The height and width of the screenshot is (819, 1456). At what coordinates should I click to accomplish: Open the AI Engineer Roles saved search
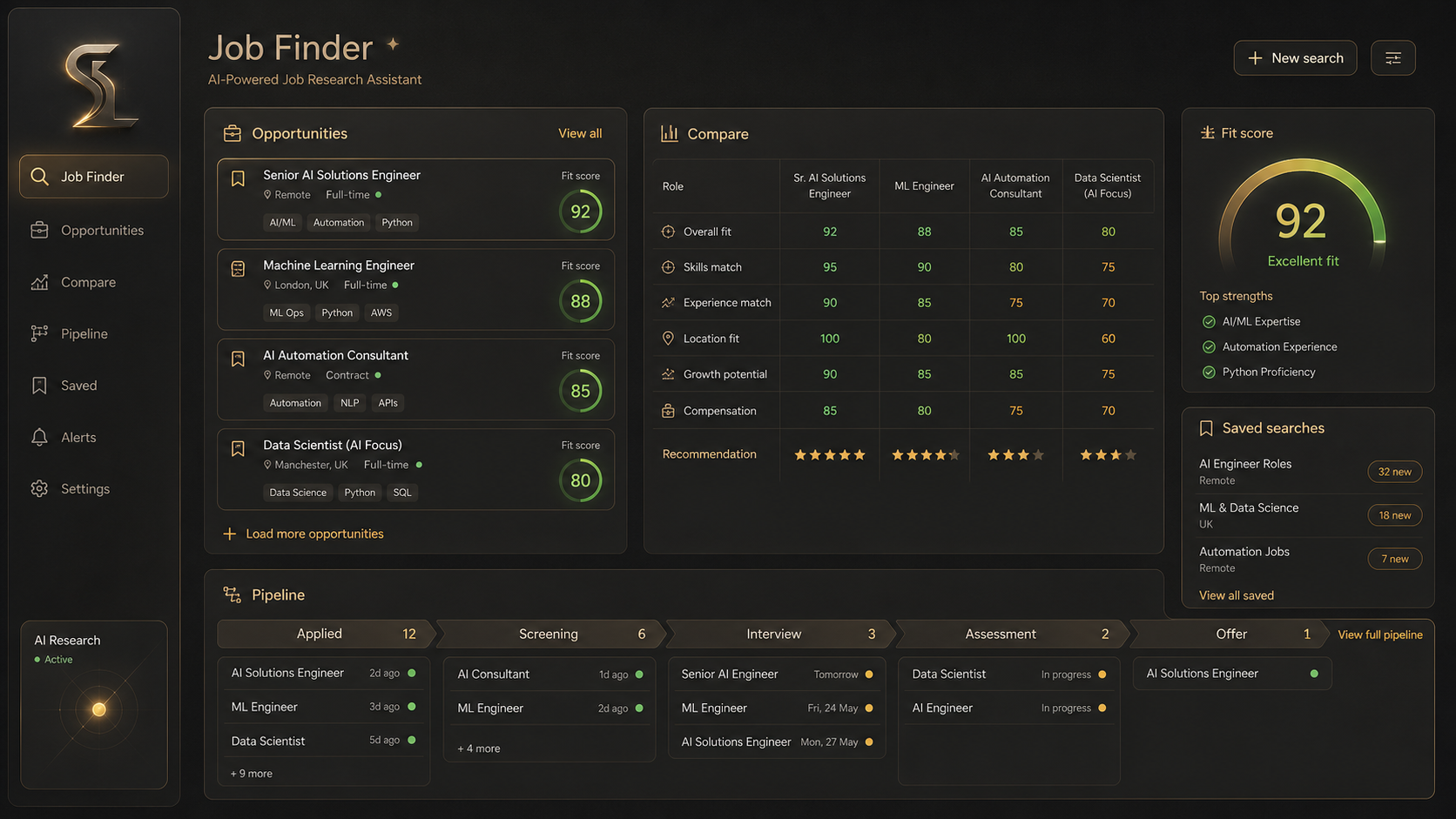[x=1309, y=472]
